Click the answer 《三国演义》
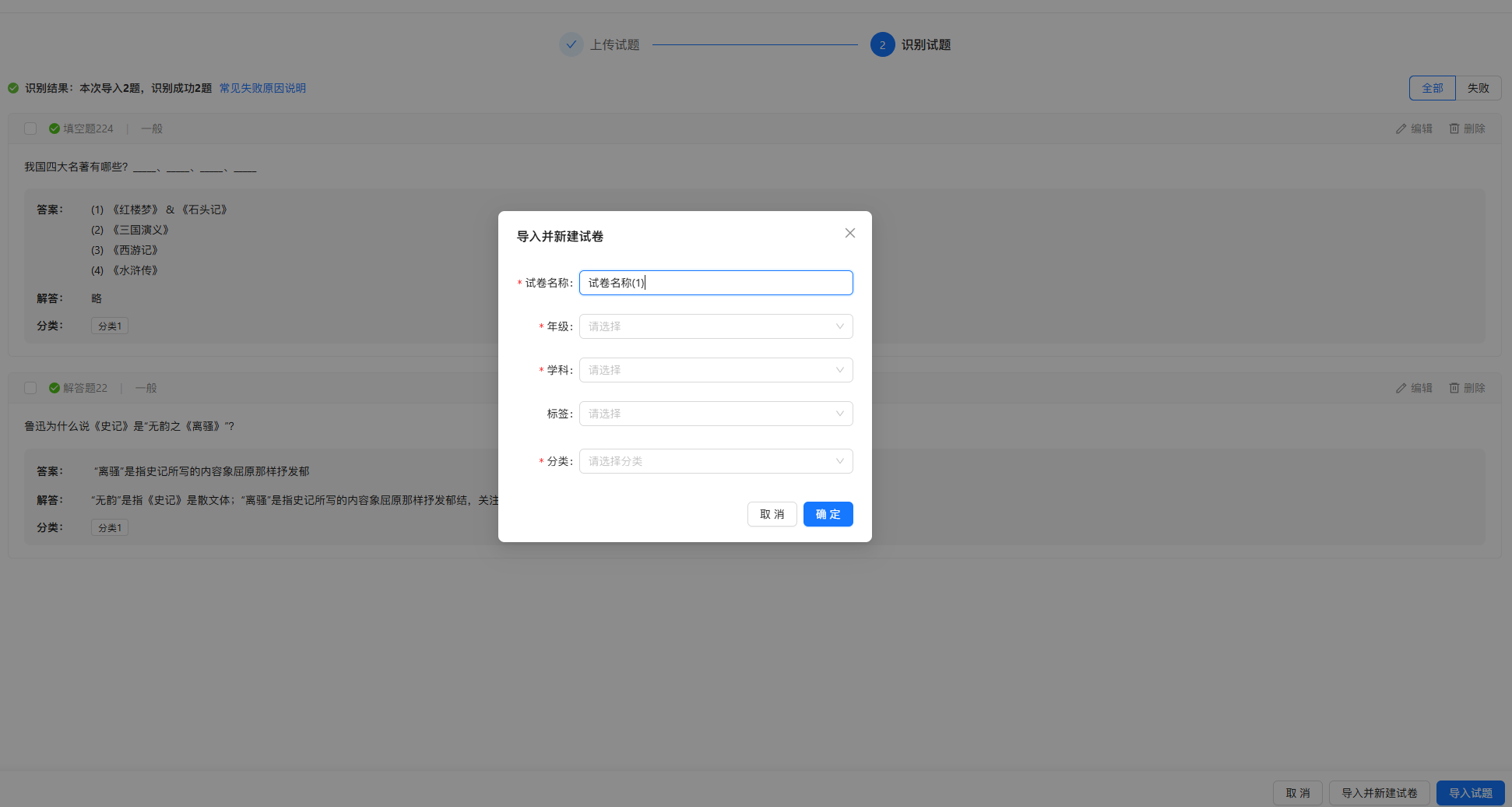The height and width of the screenshot is (807, 1512). [x=141, y=230]
